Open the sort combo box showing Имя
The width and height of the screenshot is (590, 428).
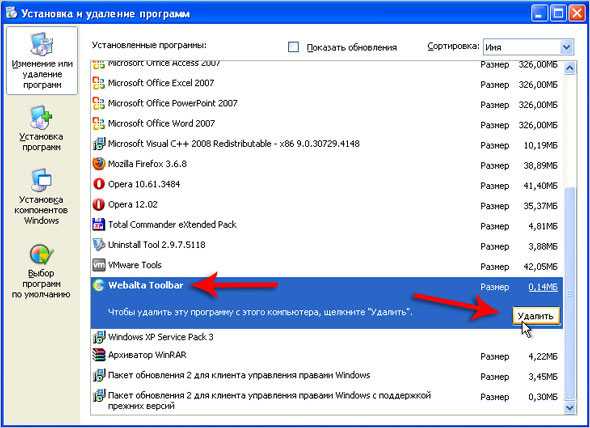[x=528, y=47]
